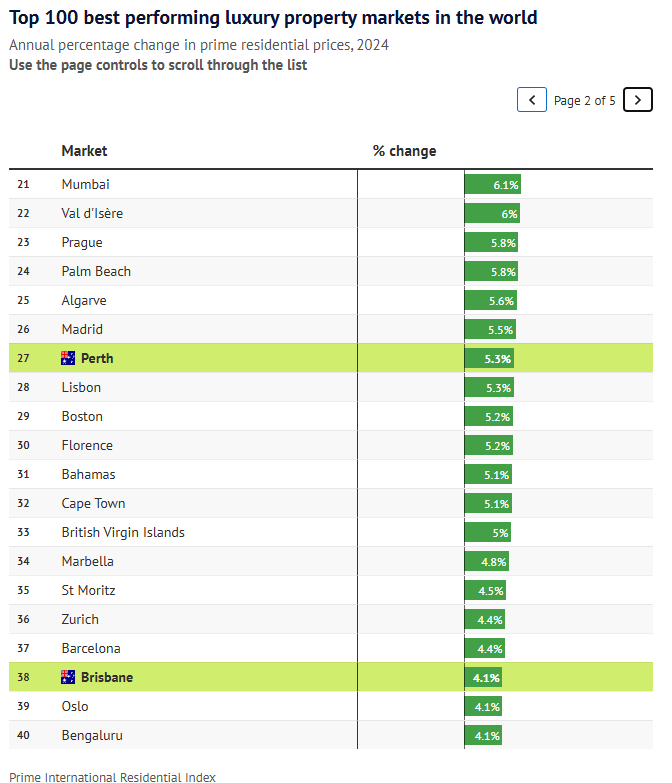Select the Lisbon row
Viewport: 672px width, 783px height.
(331, 388)
